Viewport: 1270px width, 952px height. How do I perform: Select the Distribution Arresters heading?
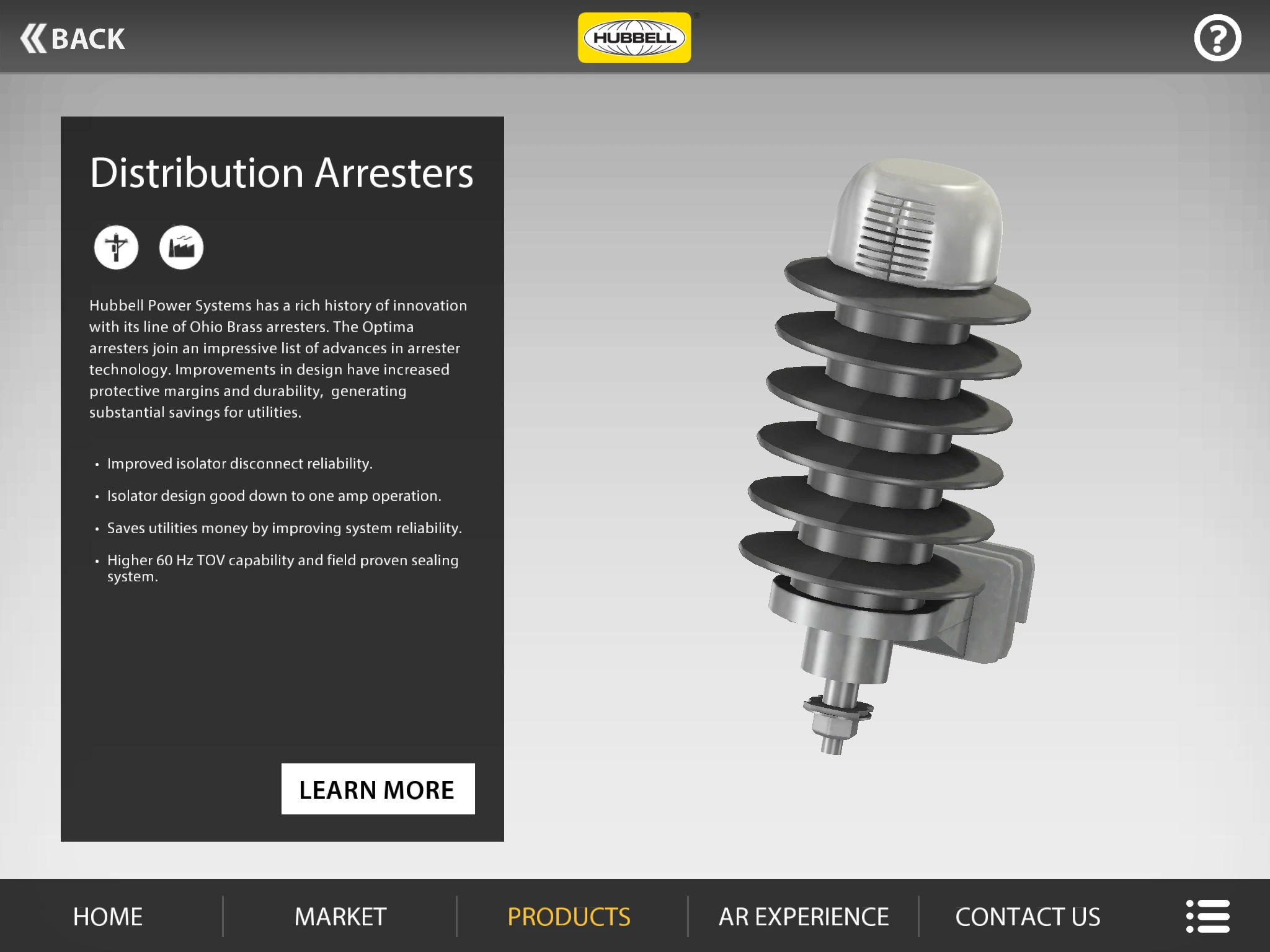pos(282,172)
